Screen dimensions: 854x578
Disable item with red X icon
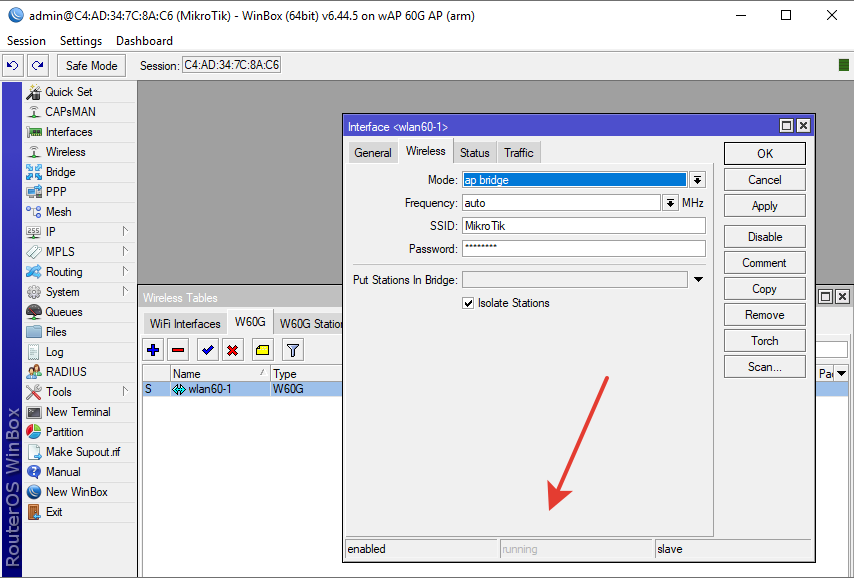click(233, 350)
